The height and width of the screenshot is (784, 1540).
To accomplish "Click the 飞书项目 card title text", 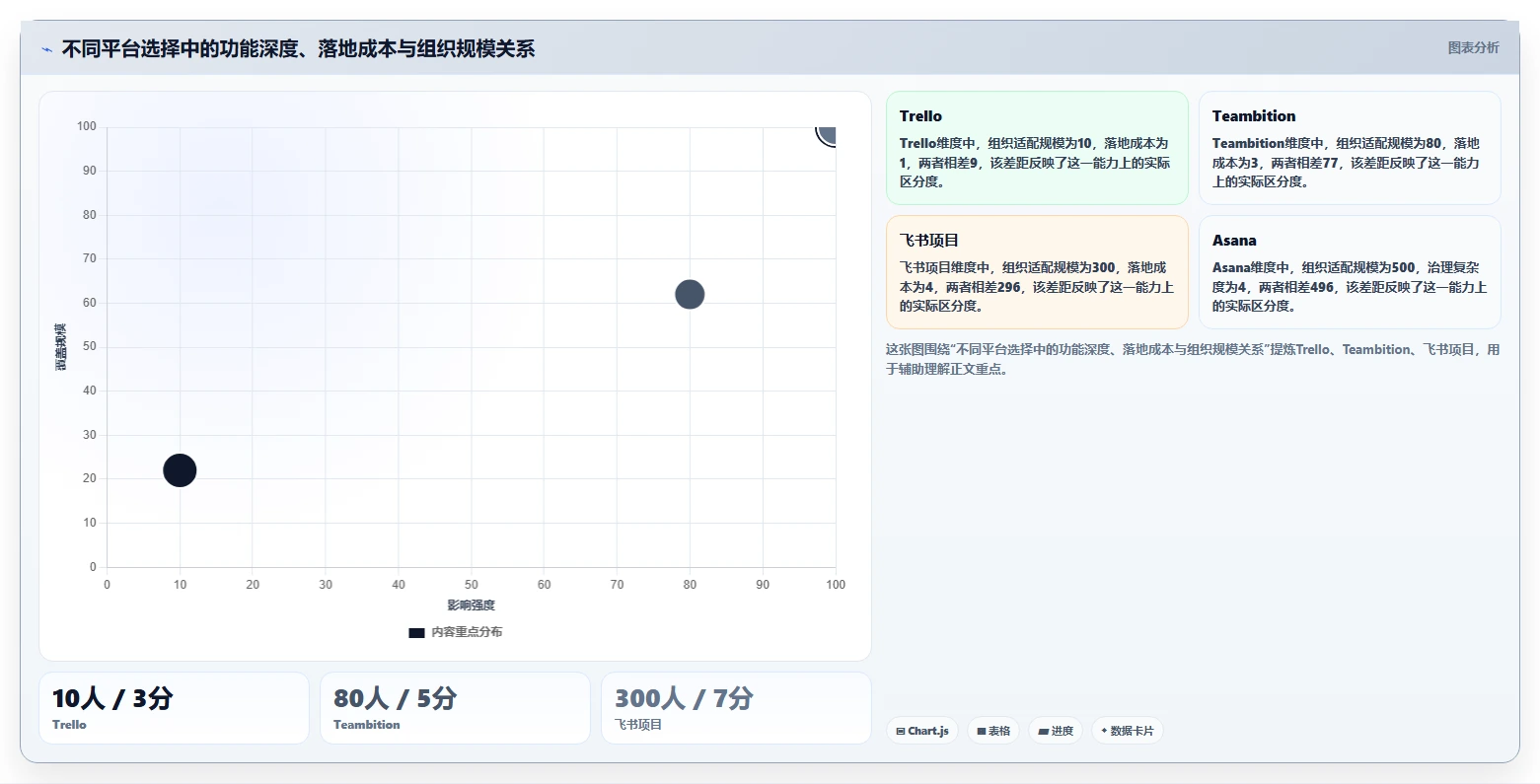I will (929, 240).
